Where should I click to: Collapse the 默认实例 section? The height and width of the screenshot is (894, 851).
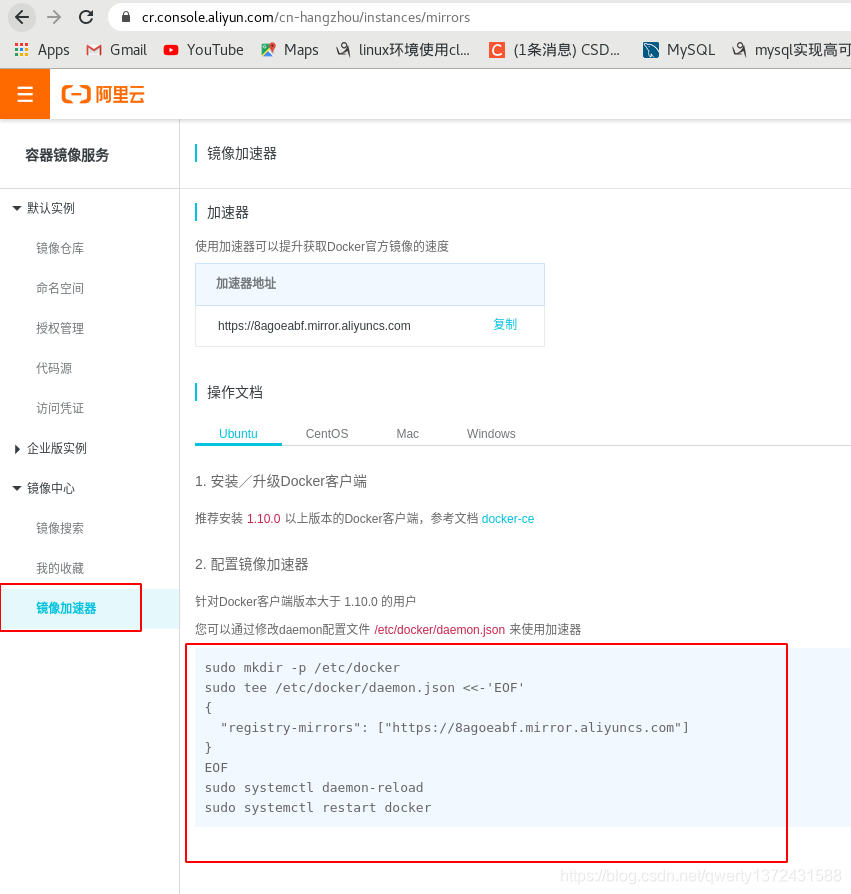[44, 208]
